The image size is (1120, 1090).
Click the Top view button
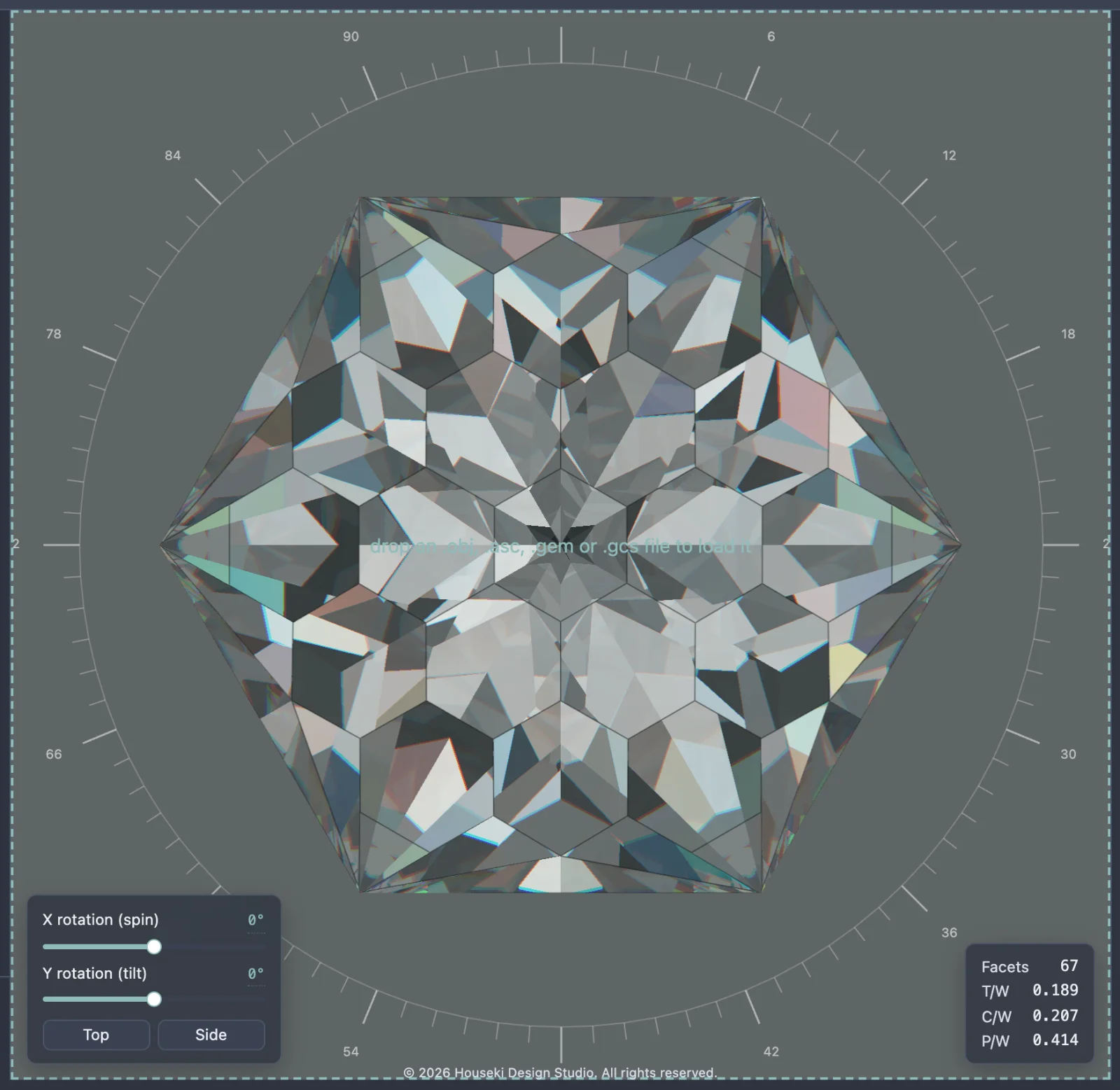coord(96,1035)
